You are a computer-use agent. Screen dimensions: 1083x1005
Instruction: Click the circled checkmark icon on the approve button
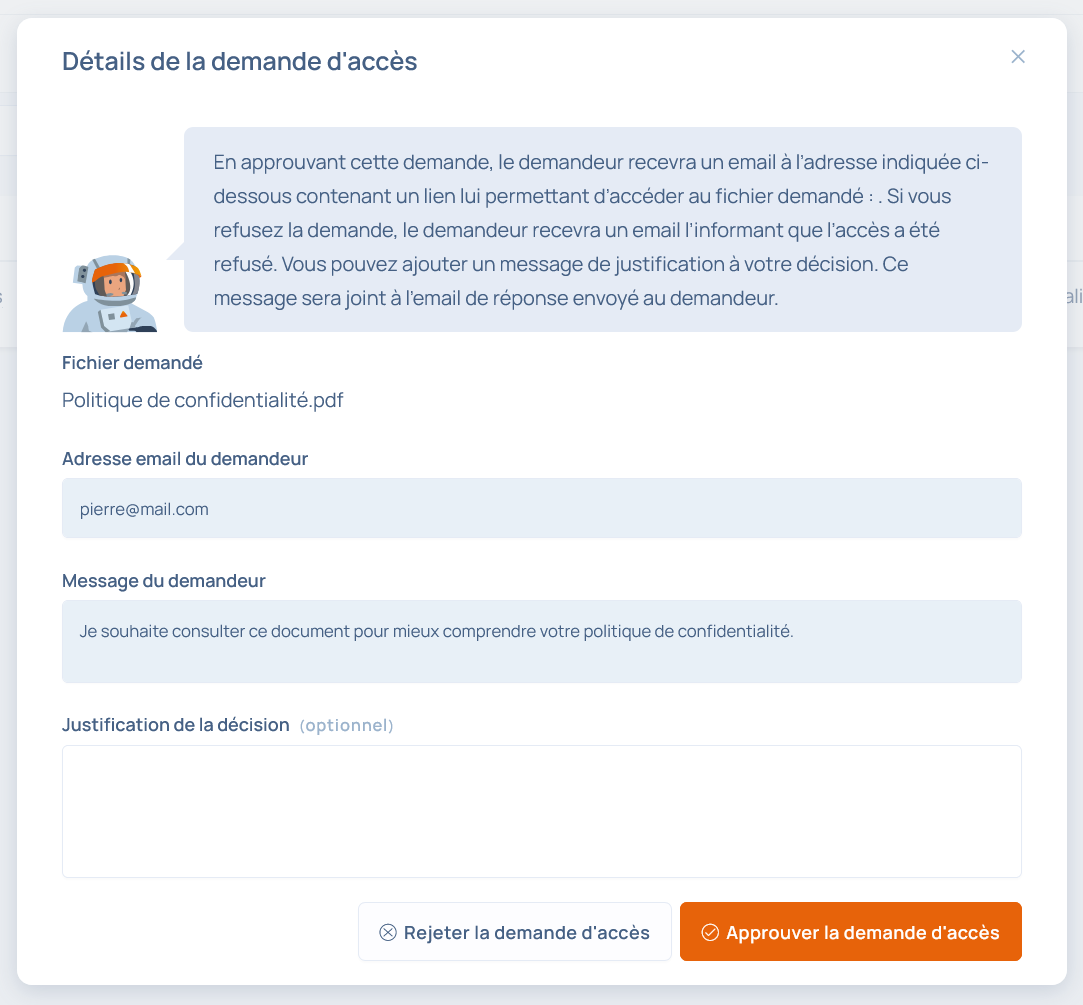[x=710, y=933]
